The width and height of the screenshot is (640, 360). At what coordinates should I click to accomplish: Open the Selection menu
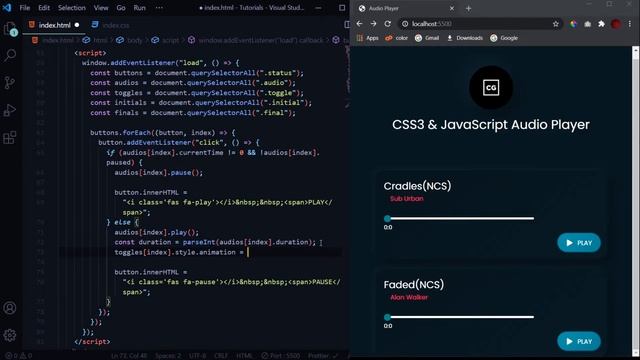tap(72, 7)
